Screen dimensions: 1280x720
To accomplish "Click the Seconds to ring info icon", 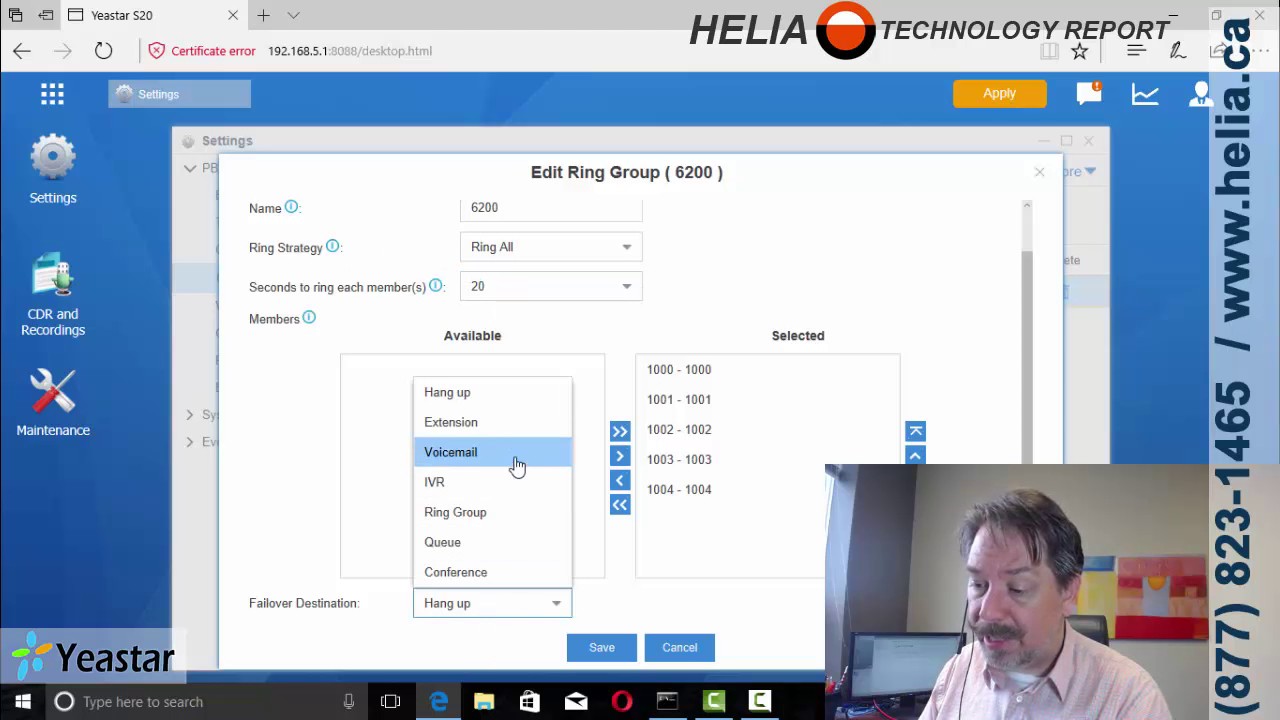I will pyautogui.click(x=436, y=286).
